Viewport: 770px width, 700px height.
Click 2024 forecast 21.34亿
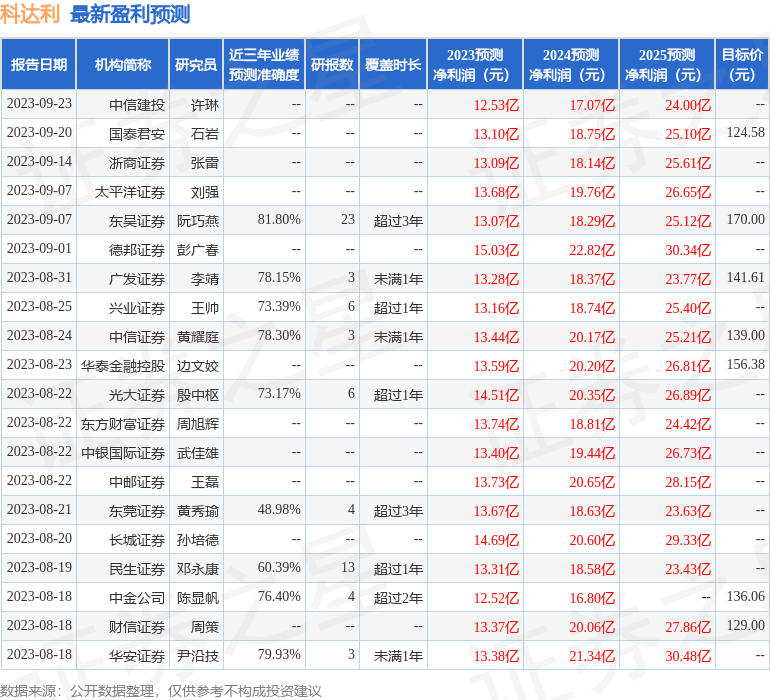coord(592,656)
